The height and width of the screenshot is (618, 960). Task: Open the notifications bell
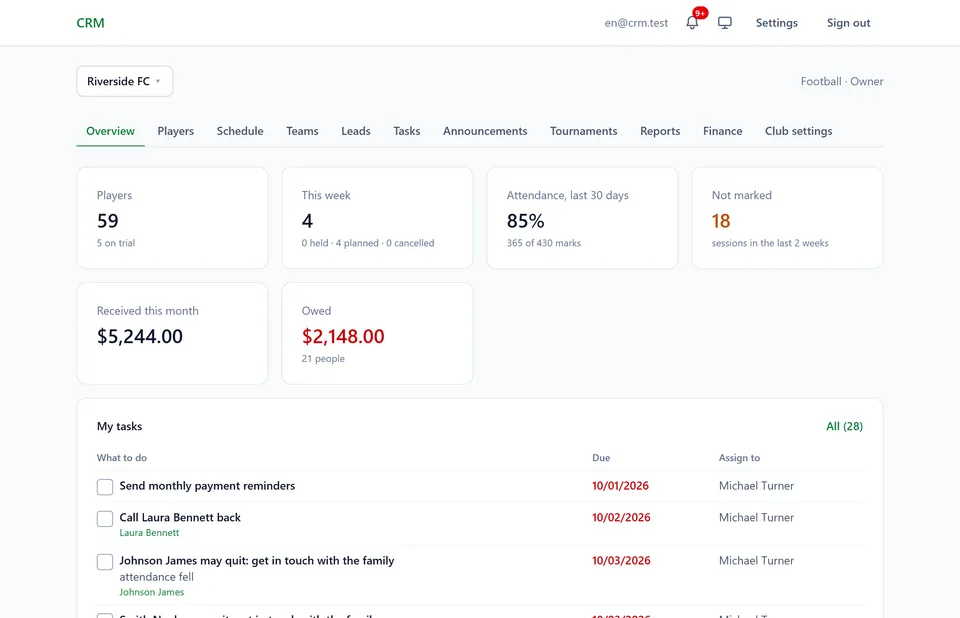(692, 23)
